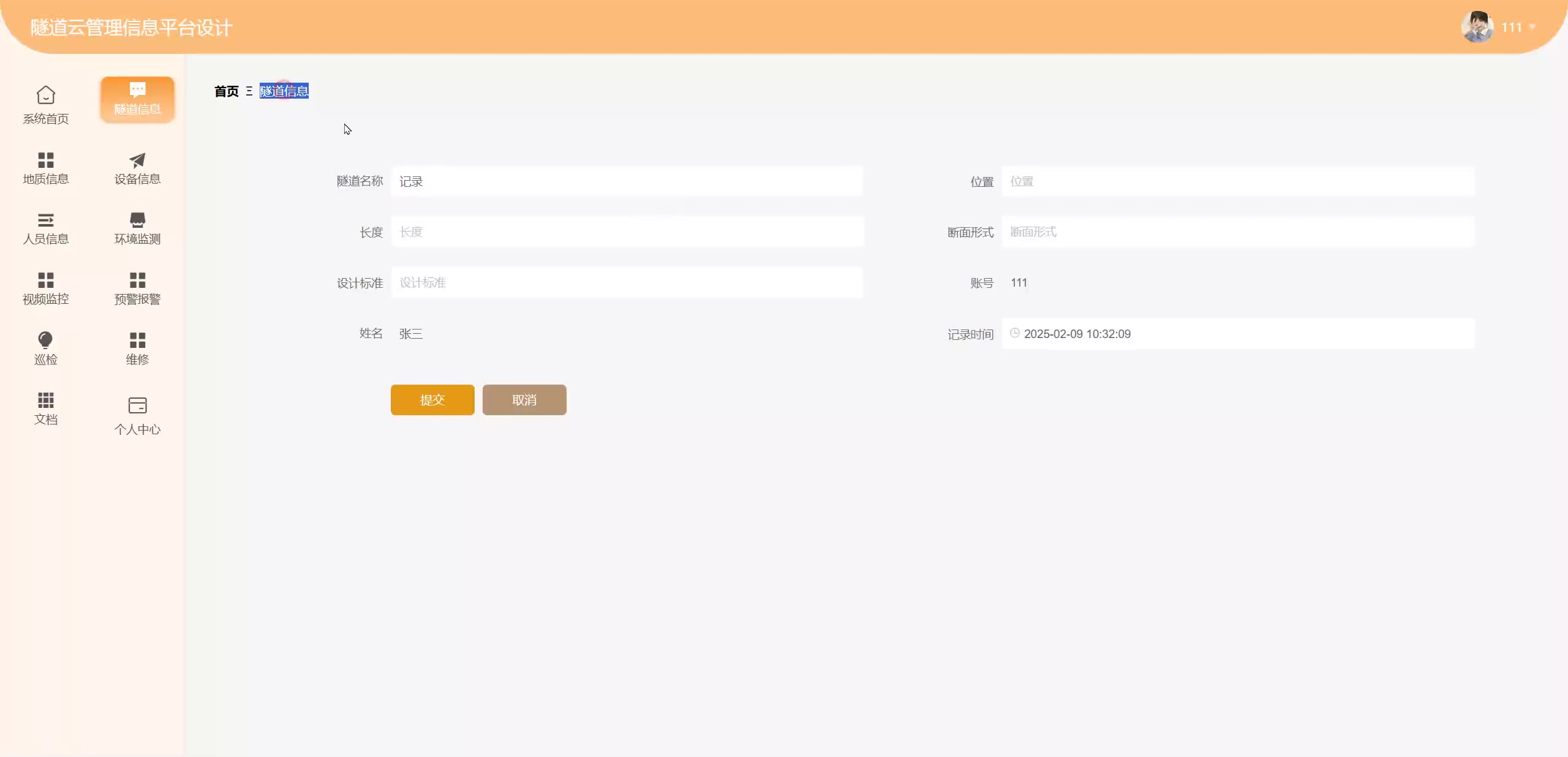Viewport: 1568px width, 757px height.
Task: Select the 隧道信息 chat bubble icon
Action: (137, 91)
